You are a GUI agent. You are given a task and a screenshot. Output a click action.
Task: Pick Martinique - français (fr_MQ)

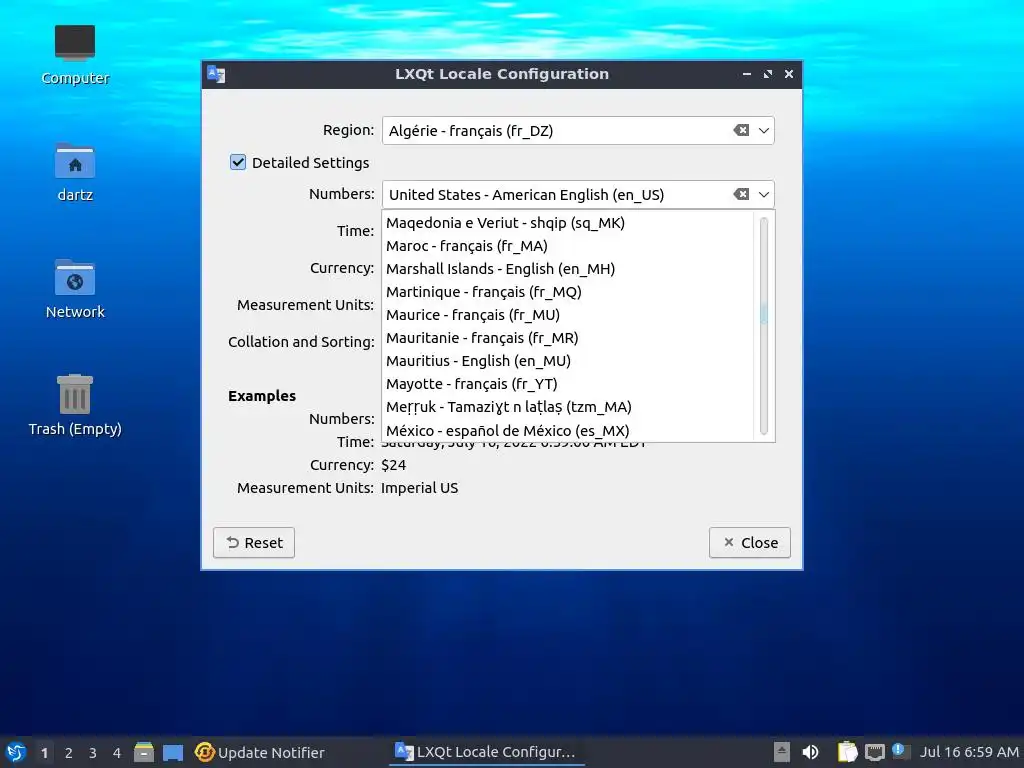coord(569,291)
